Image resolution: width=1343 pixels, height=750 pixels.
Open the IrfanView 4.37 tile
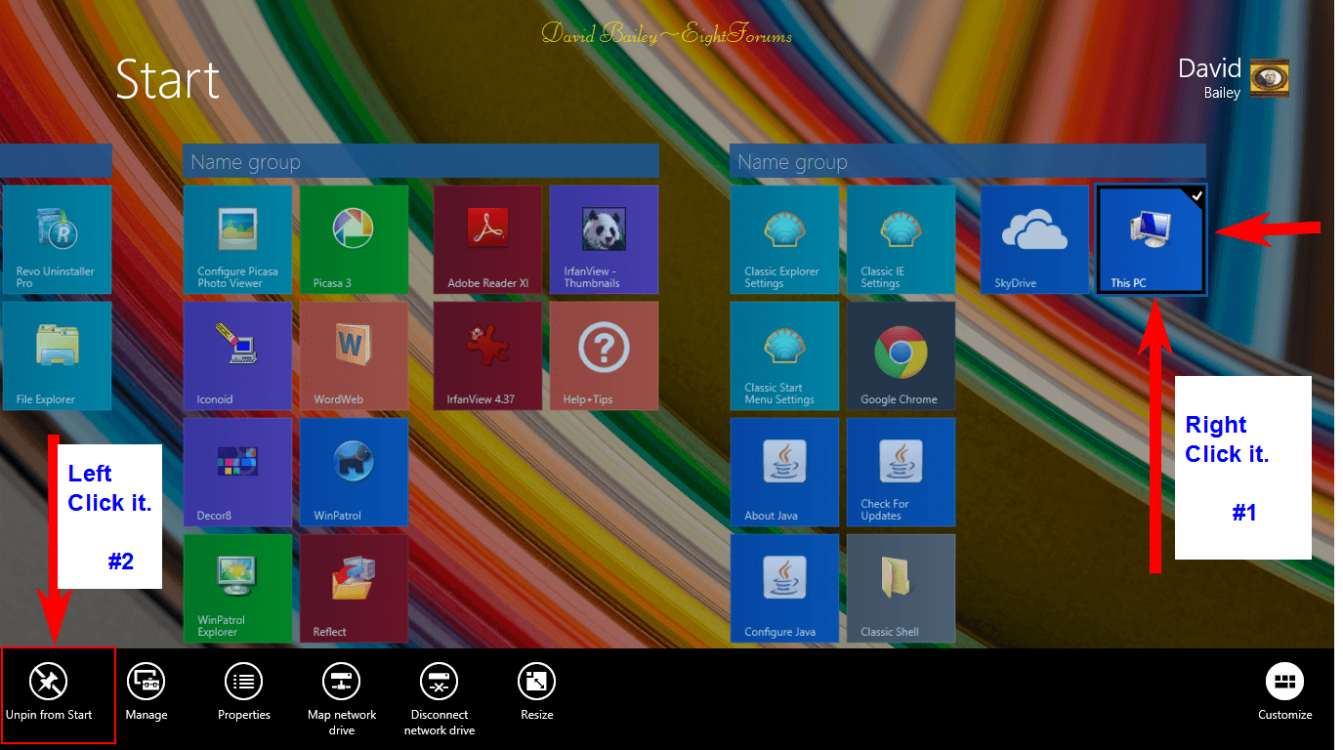(x=488, y=356)
